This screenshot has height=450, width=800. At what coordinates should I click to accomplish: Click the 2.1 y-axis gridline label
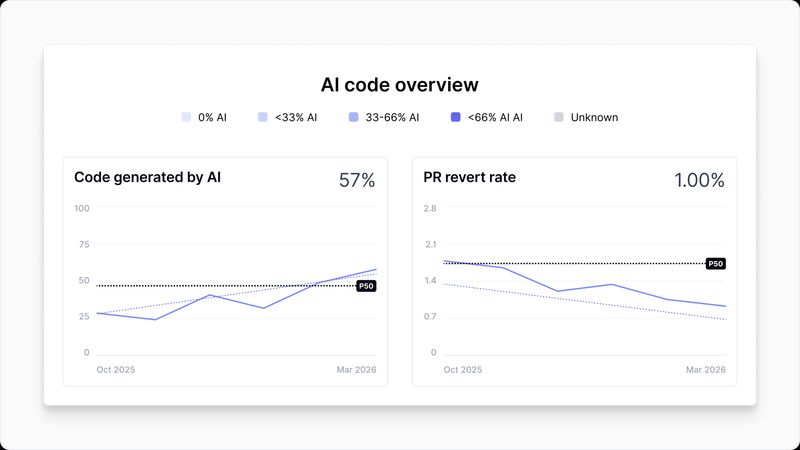pos(430,244)
